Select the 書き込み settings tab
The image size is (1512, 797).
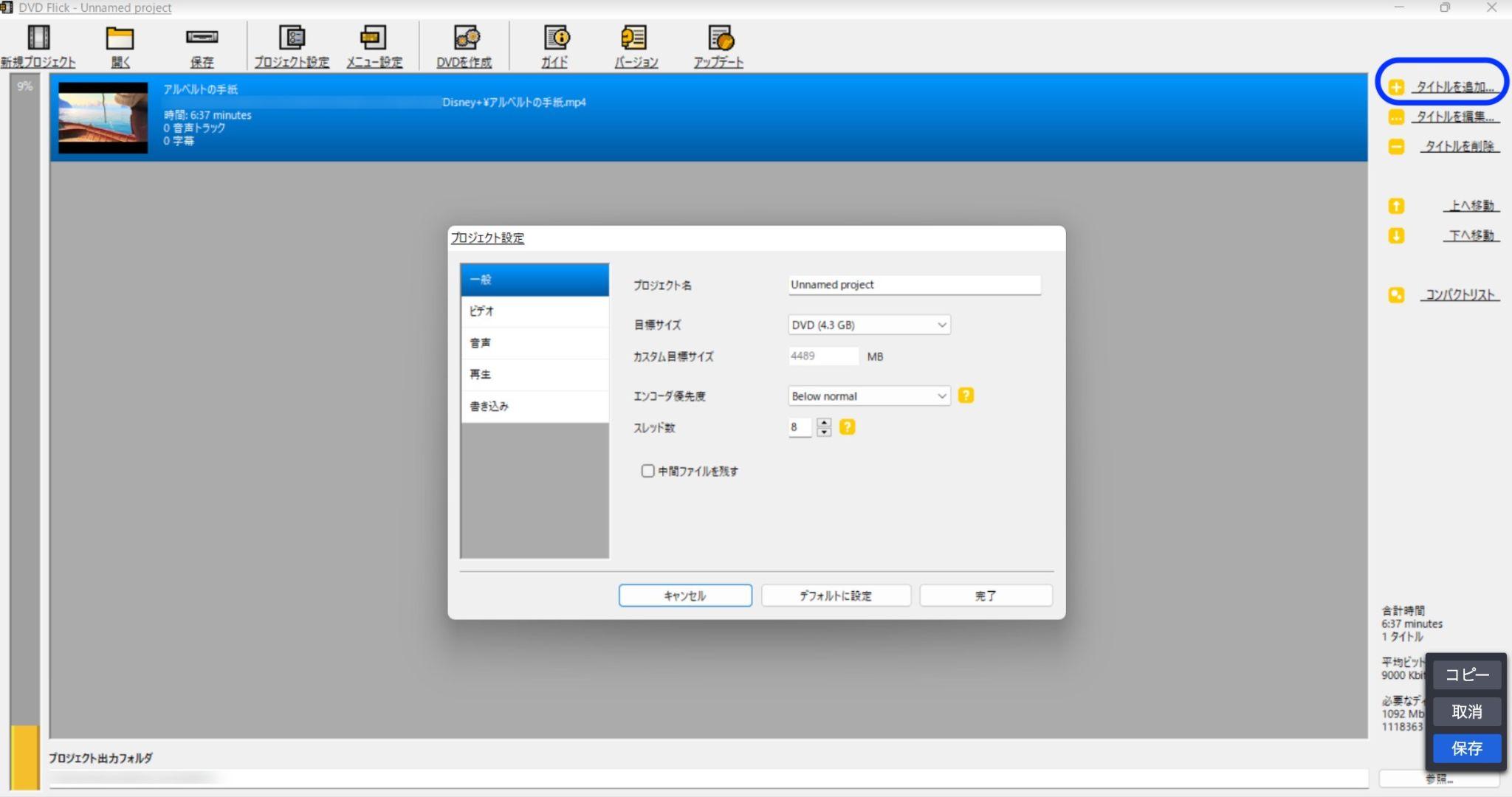[x=535, y=406]
